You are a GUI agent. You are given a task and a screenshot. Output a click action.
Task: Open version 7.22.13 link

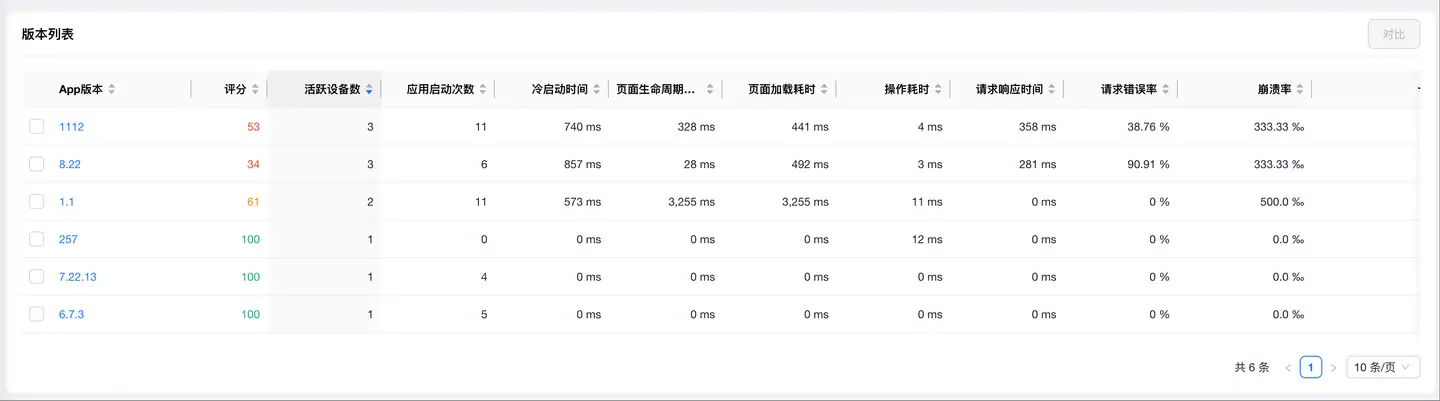pos(77,277)
